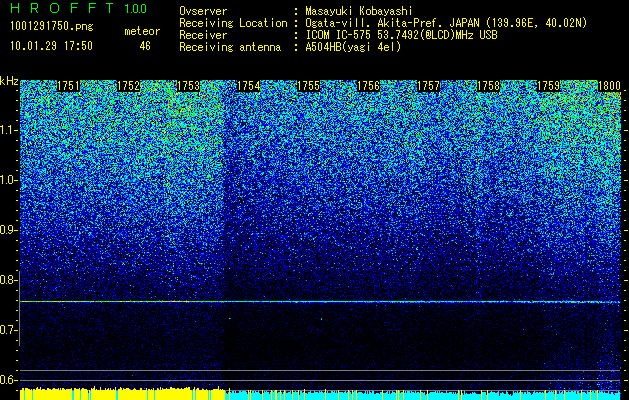The image size is (629, 400).
Task: Click the meteor count 46
Action: [145, 46]
